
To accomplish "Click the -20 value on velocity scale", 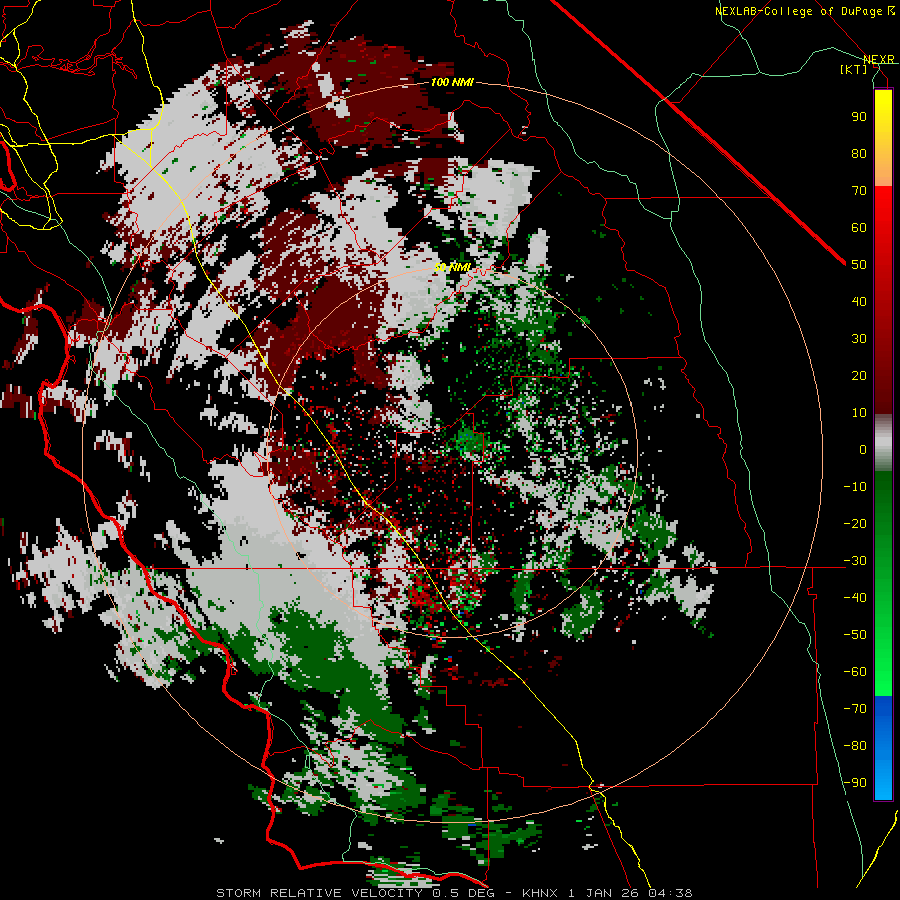I will (x=855, y=523).
